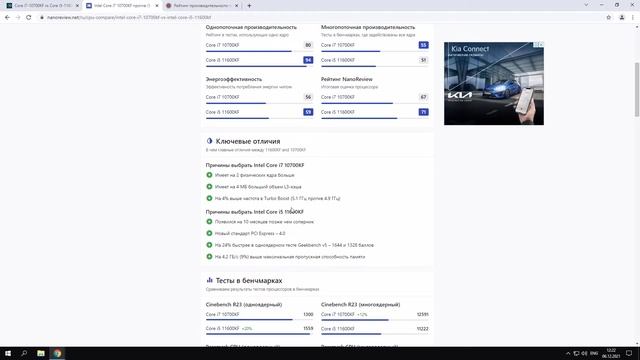640x360 pixels.
Task: Click the NanoReview rating 67 badge
Action: (423, 97)
